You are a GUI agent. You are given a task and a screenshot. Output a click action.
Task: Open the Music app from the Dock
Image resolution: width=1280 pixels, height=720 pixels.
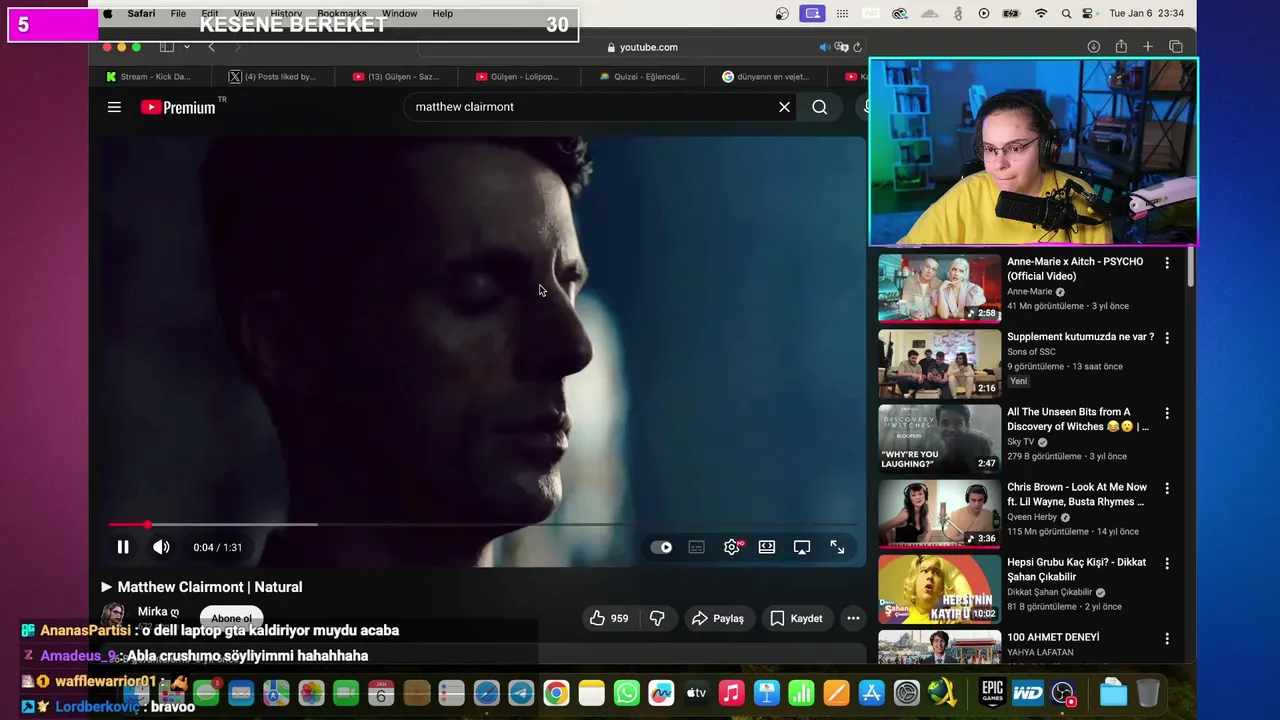[732, 693]
